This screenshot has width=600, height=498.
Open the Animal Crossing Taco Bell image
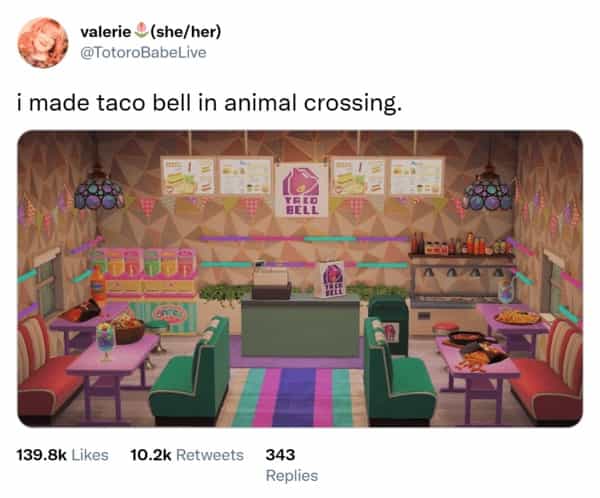[300, 279]
